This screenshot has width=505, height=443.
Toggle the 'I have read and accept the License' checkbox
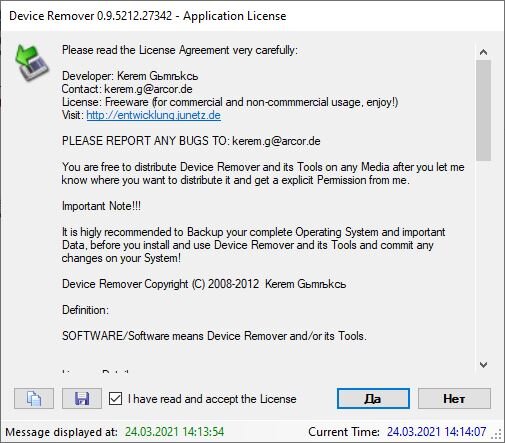click(115, 399)
